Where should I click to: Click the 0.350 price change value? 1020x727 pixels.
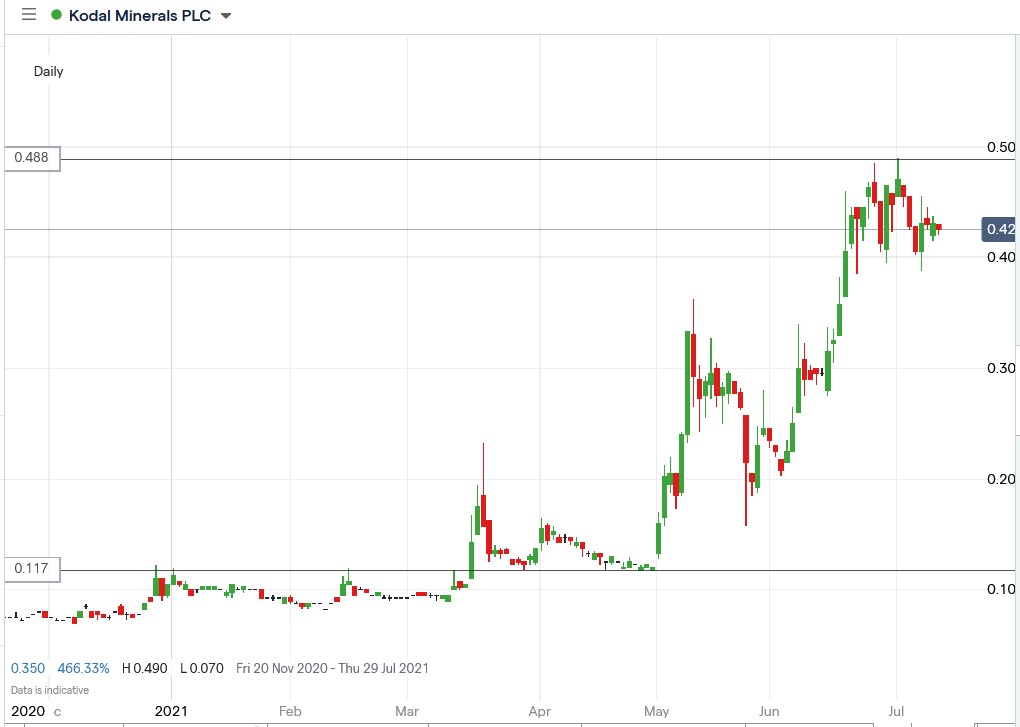[x=28, y=668]
